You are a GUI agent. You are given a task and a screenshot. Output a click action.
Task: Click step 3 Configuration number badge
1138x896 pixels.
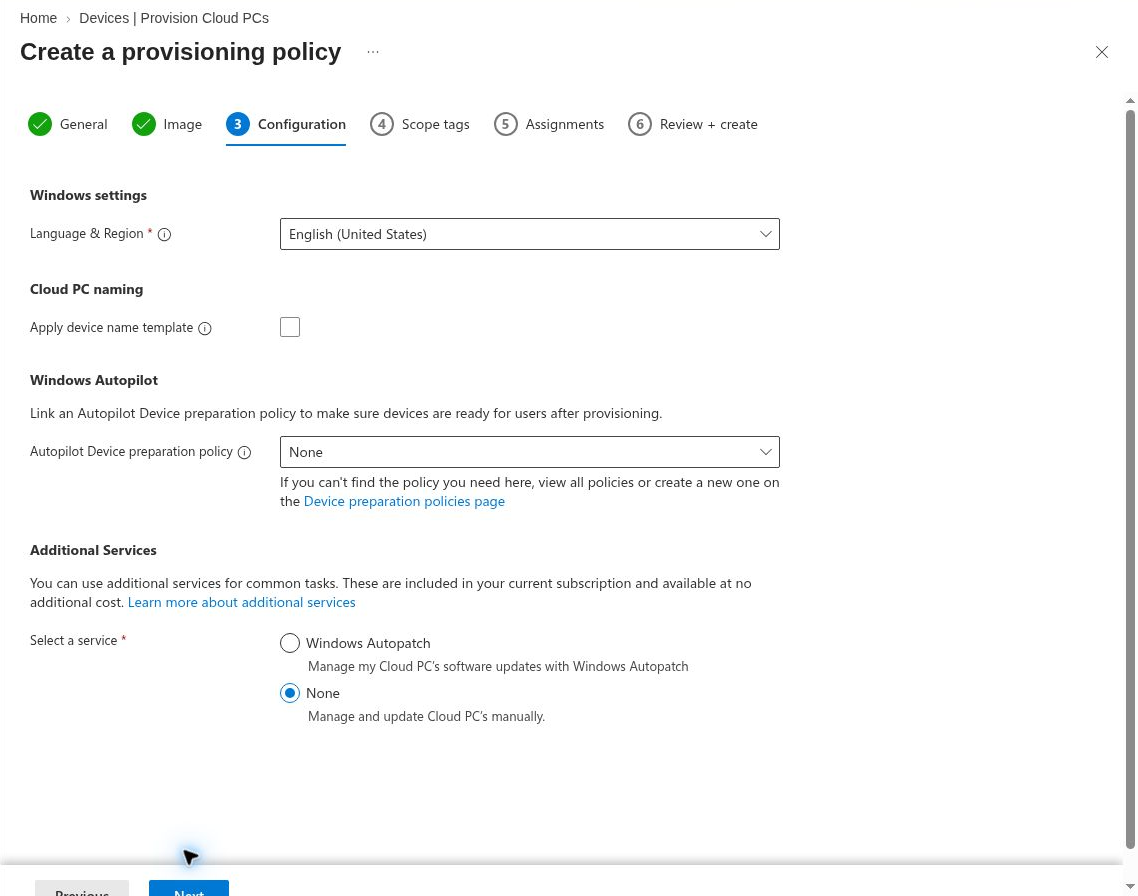(237, 124)
